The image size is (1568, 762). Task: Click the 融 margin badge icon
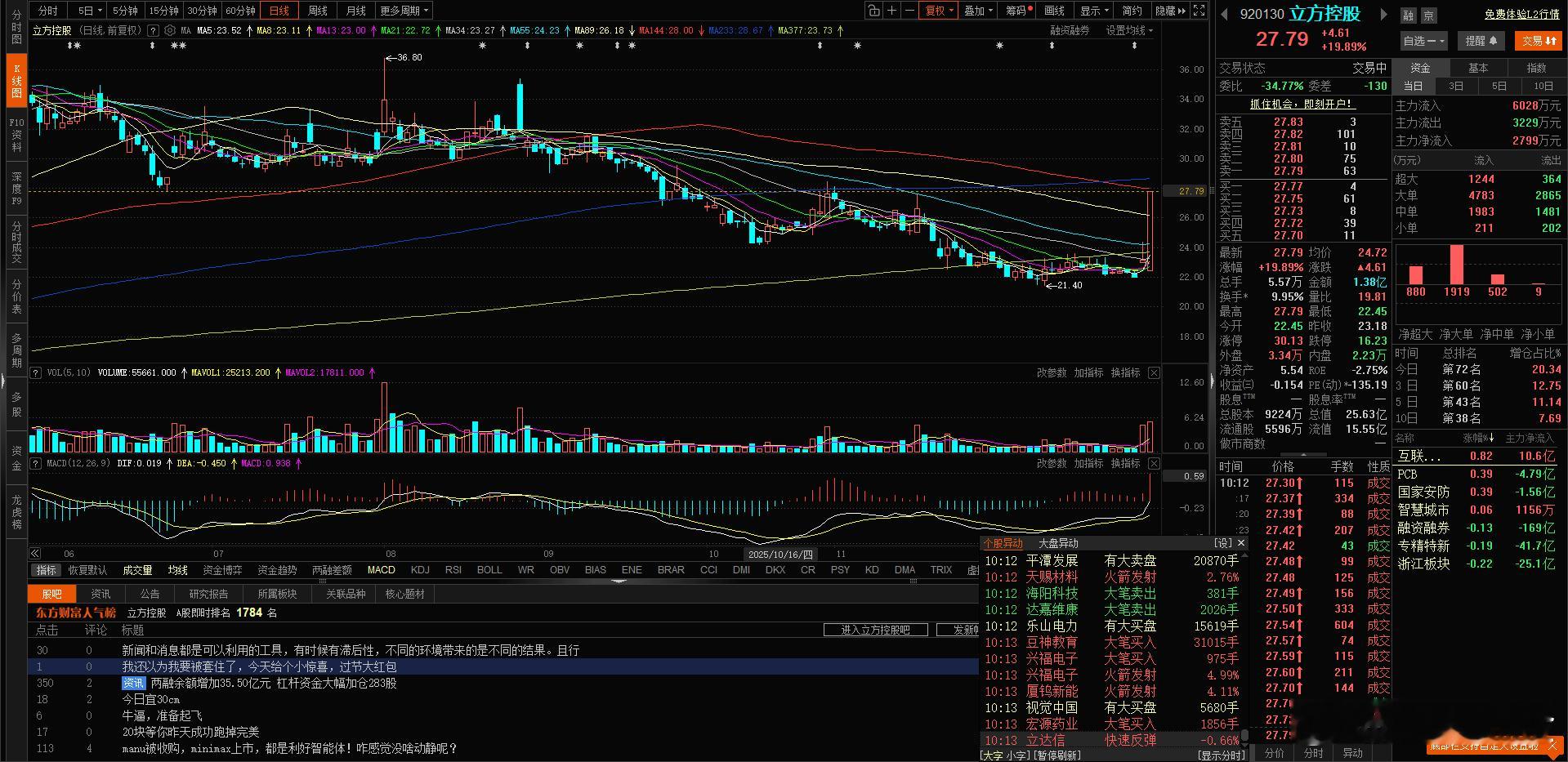[x=1408, y=16]
